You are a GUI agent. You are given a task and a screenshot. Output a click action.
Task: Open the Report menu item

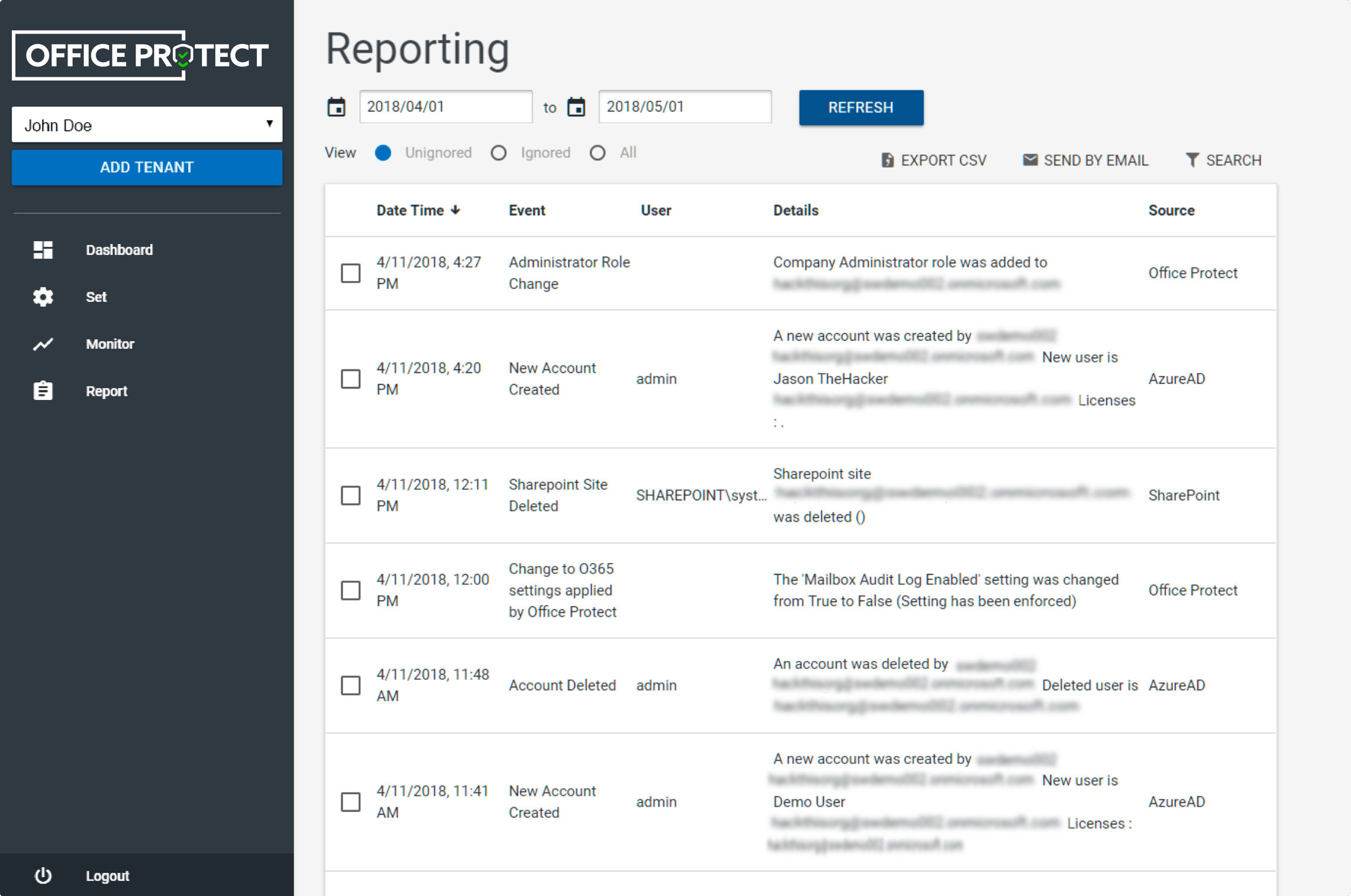click(x=108, y=391)
